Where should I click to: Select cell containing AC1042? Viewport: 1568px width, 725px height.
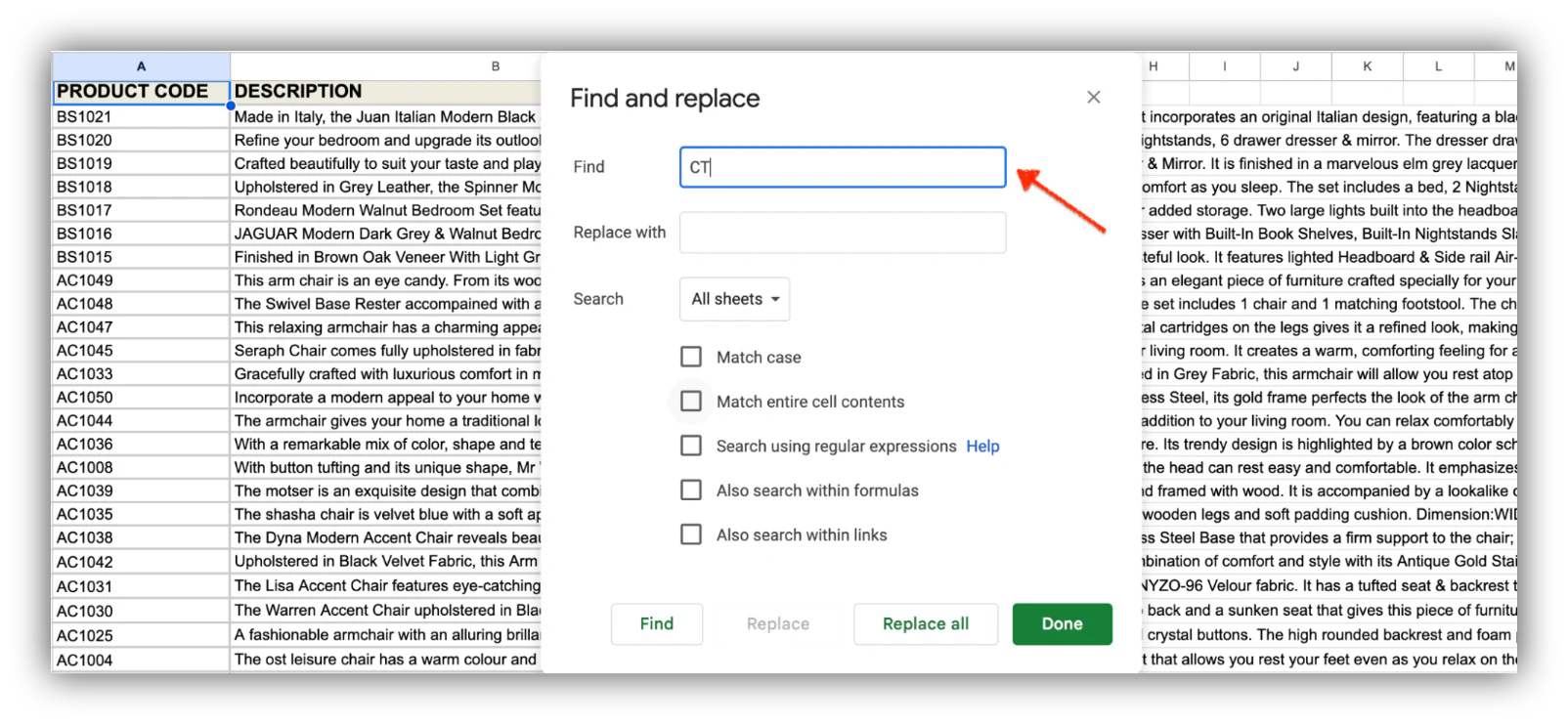click(141, 562)
